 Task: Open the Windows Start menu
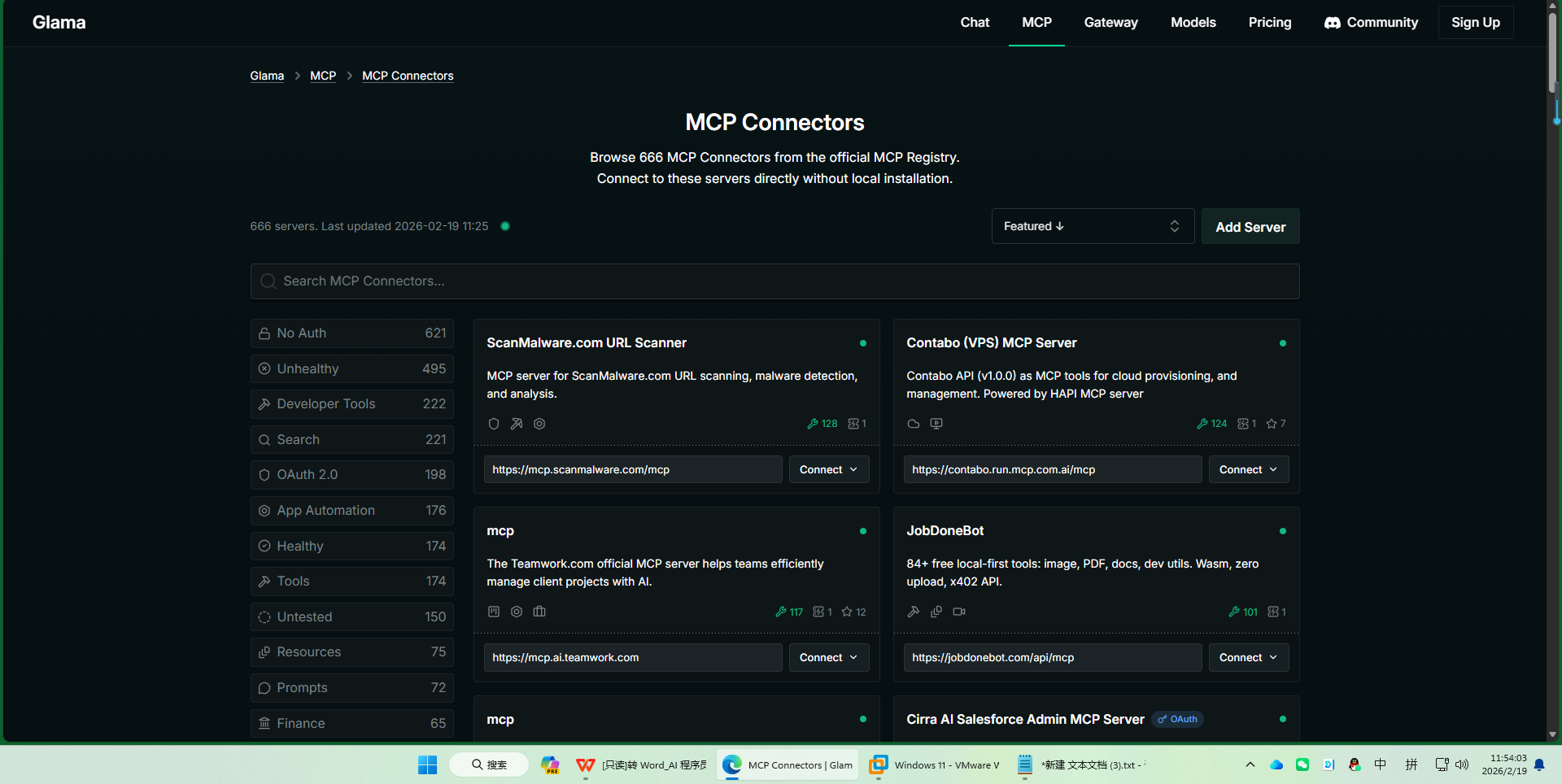click(428, 764)
